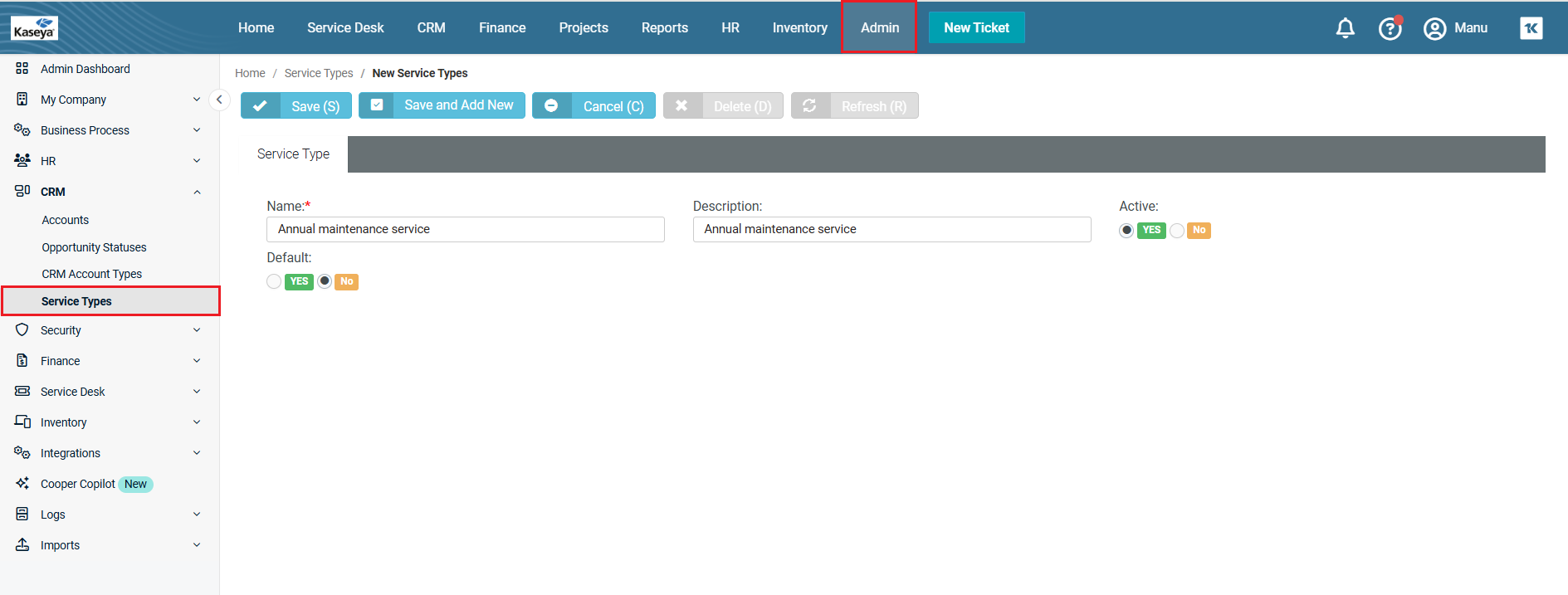Click the K app switcher icon
Viewport: 1568px width, 595px height.
click(1531, 28)
